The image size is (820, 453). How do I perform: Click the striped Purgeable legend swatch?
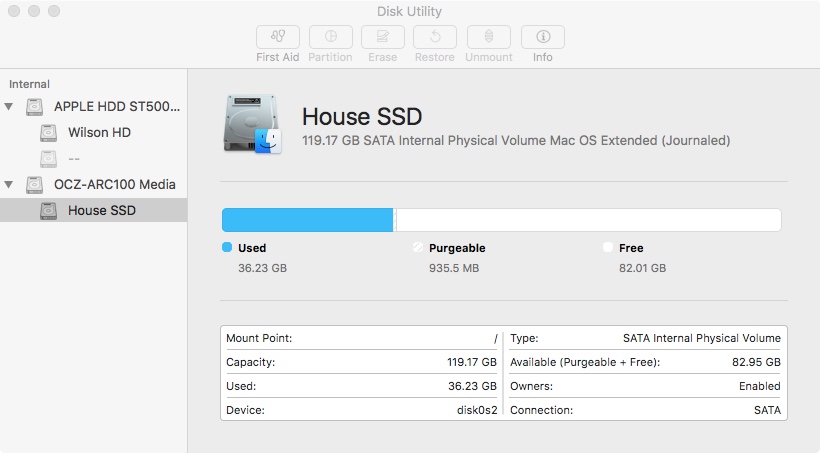coord(417,247)
